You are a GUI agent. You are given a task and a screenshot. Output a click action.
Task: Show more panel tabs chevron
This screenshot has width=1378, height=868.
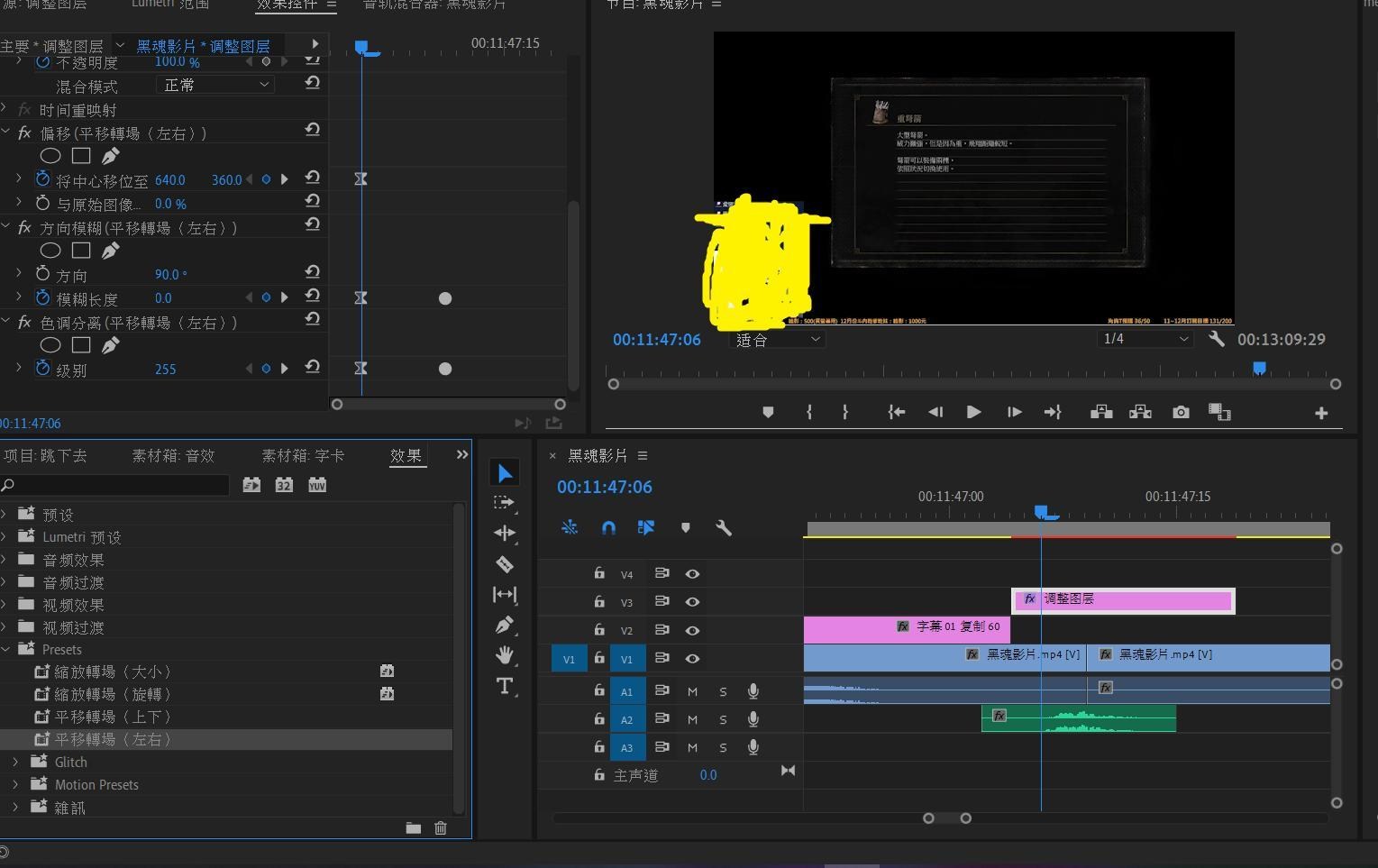(x=462, y=455)
